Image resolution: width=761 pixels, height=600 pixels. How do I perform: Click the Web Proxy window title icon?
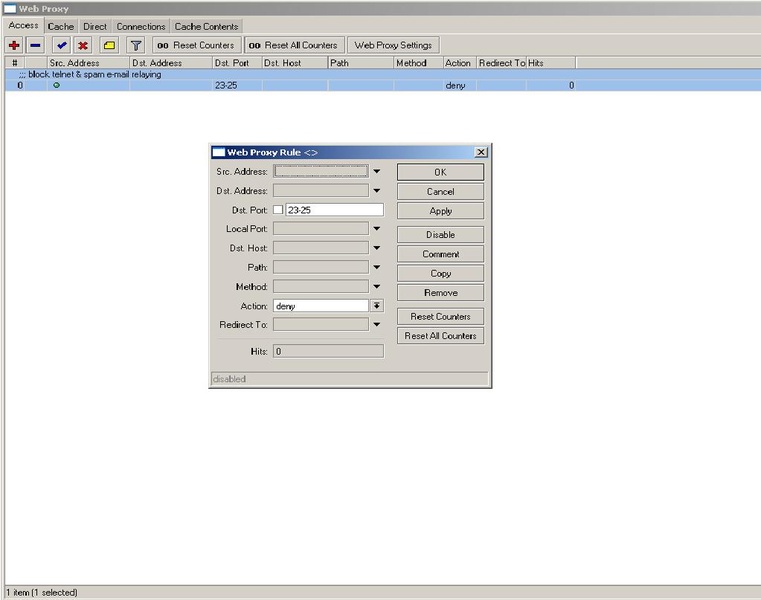(10, 9)
